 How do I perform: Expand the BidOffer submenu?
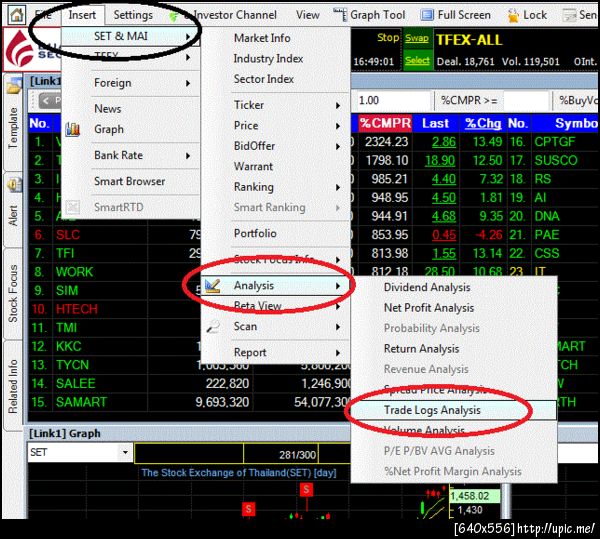pyautogui.click(x=276, y=146)
